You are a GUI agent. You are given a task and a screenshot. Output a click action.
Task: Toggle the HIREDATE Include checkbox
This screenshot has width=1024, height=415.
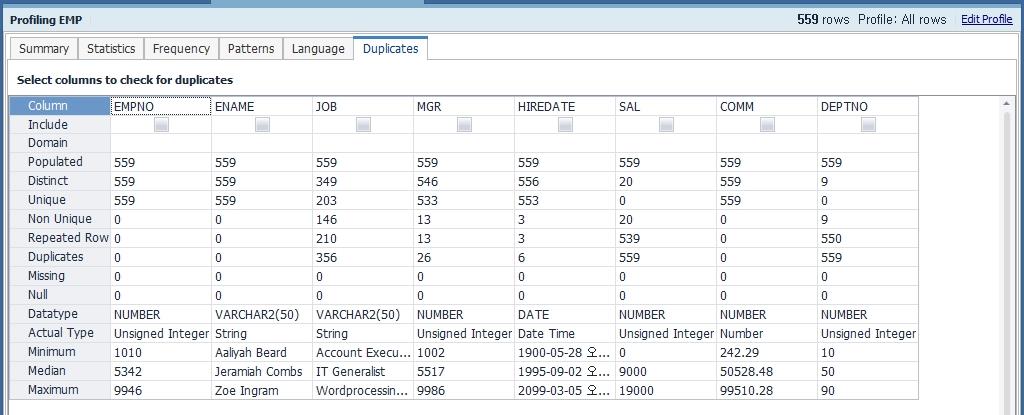coord(565,125)
